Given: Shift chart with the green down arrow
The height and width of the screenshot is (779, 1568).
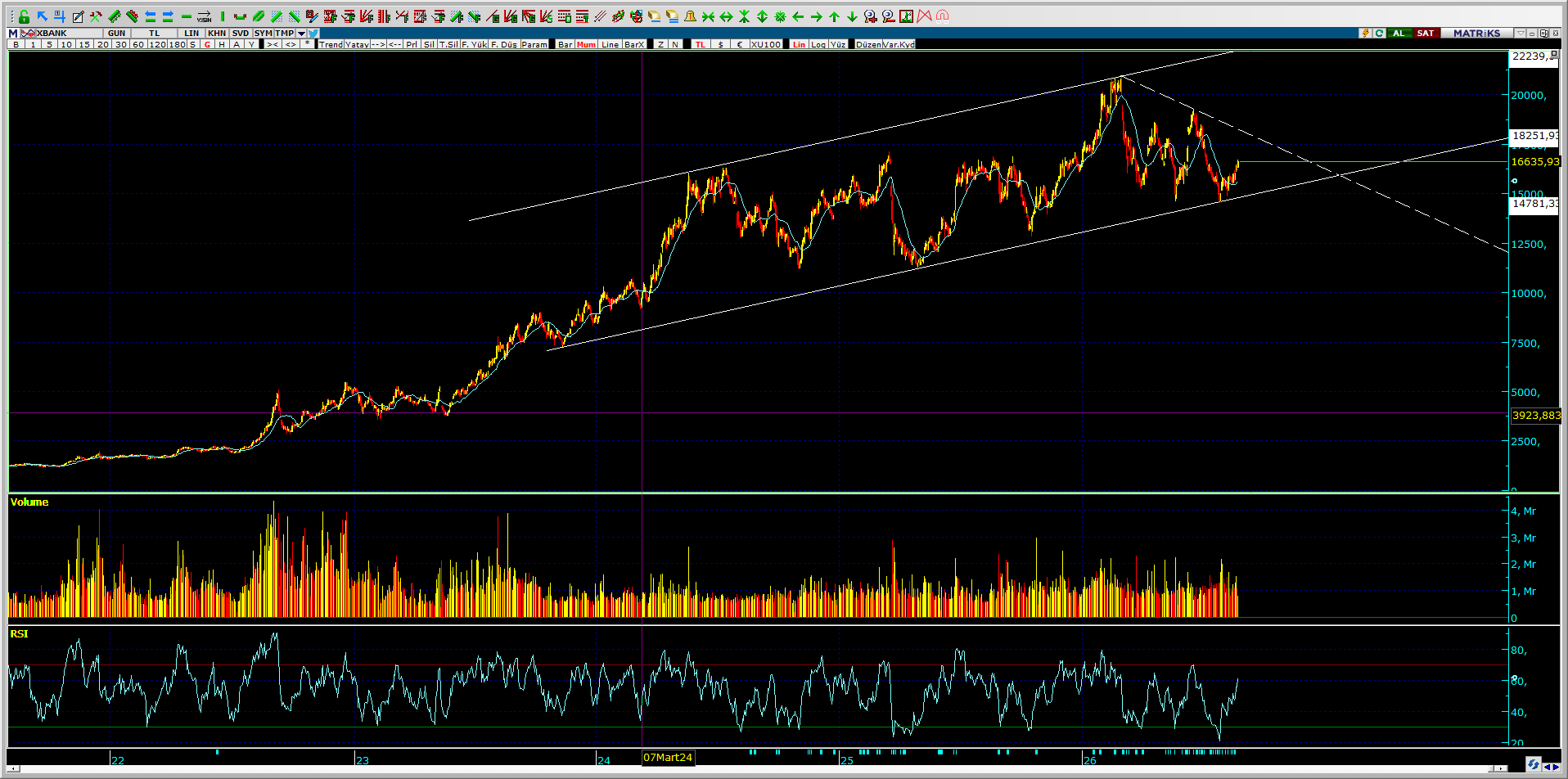Looking at the screenshot, I should pyautogui.click(x=852, y=16).
